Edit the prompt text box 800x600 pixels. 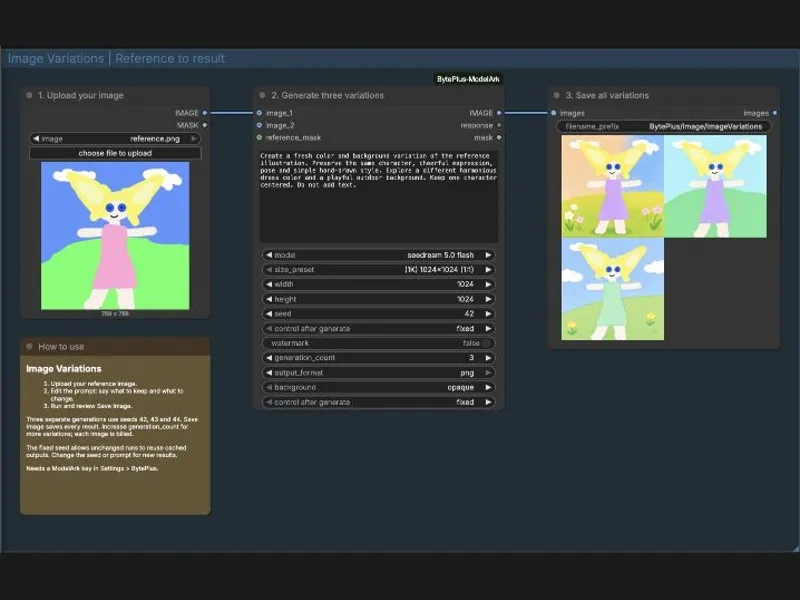pos(379,196)
